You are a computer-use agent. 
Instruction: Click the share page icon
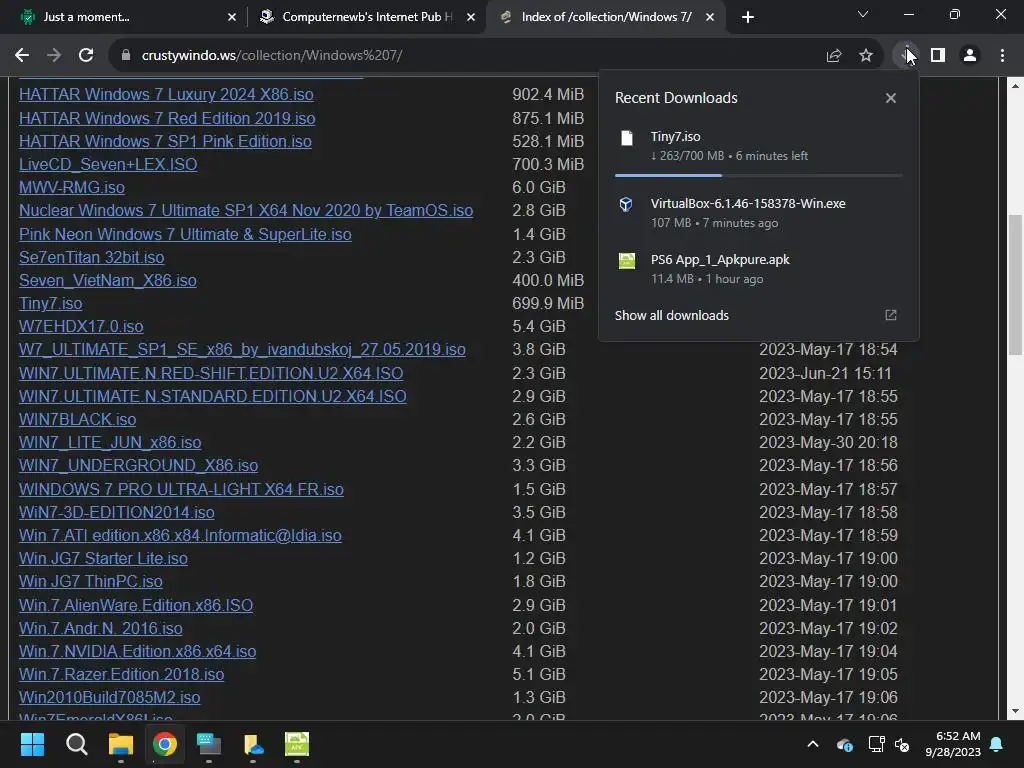833,56
